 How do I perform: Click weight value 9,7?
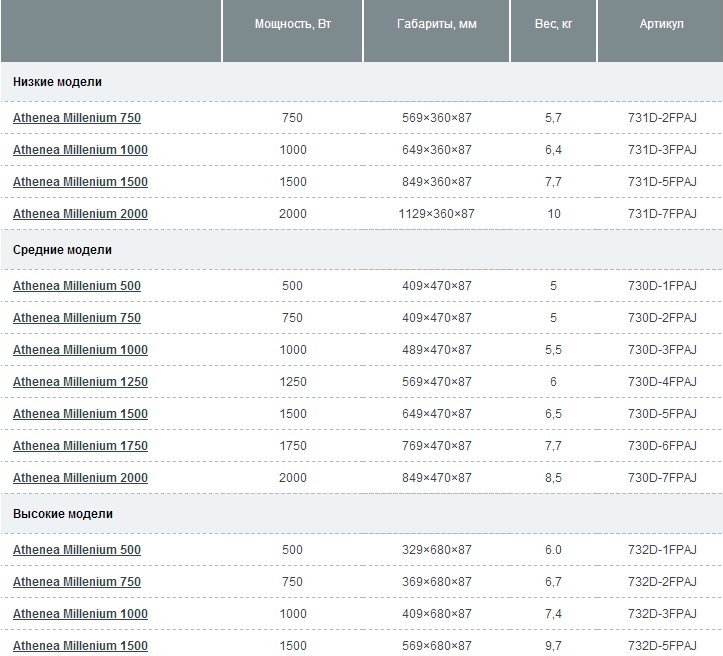point(553,646)
